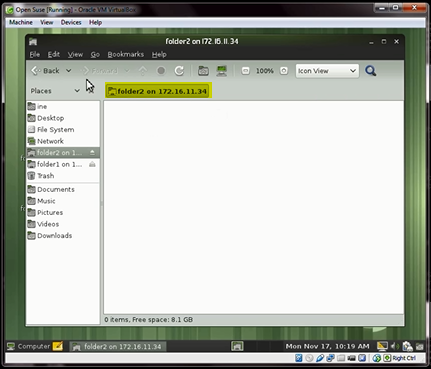Eject the folder2 network share
The image size is (431, 369).
[92, 153]
